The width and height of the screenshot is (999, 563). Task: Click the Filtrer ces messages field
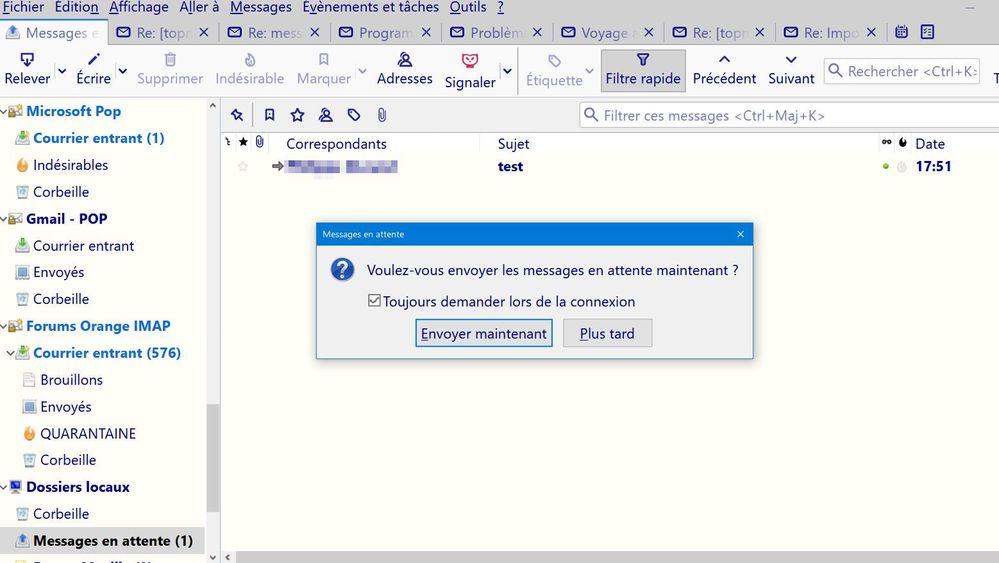pos(770,116)
